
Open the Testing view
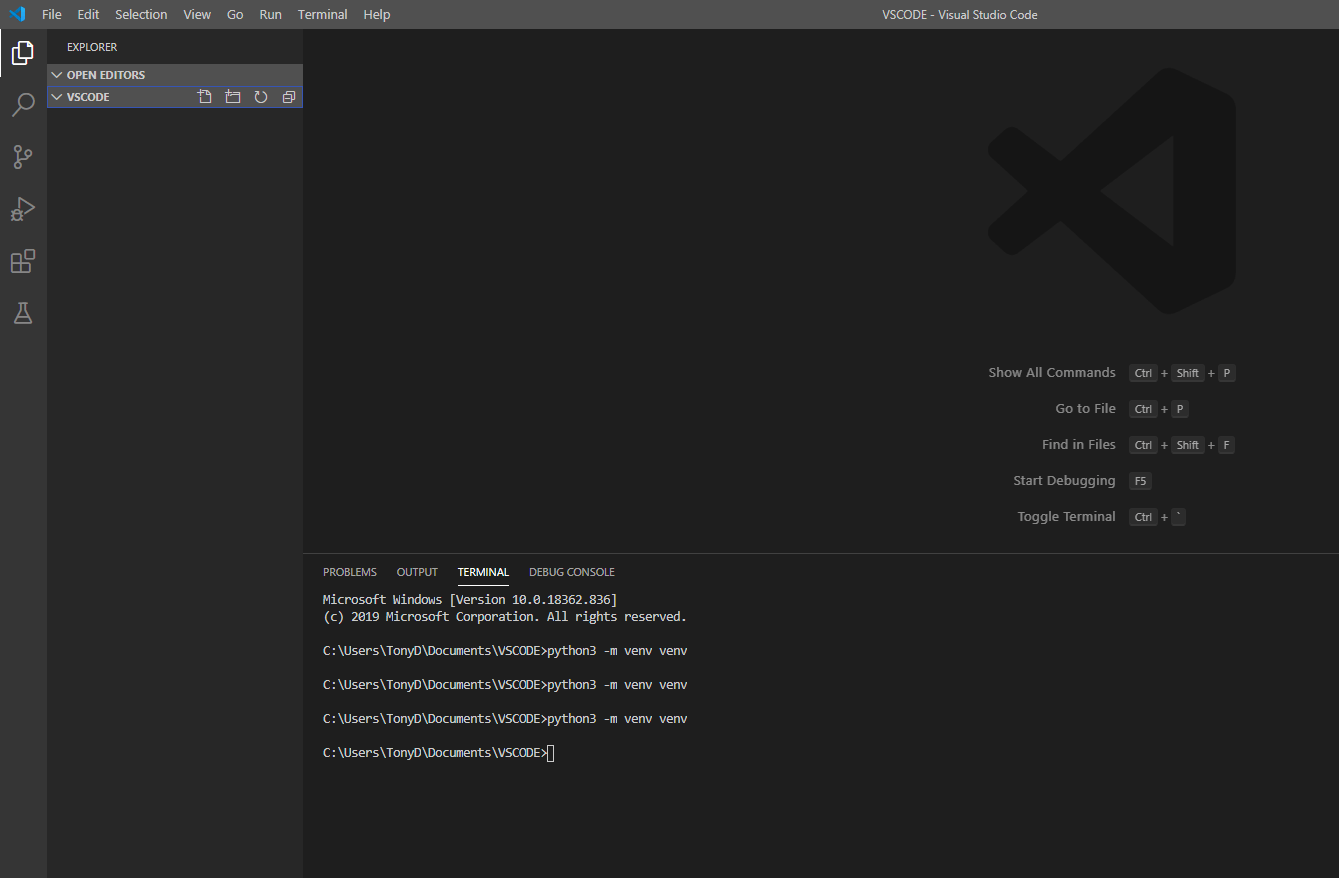point(23,313)
